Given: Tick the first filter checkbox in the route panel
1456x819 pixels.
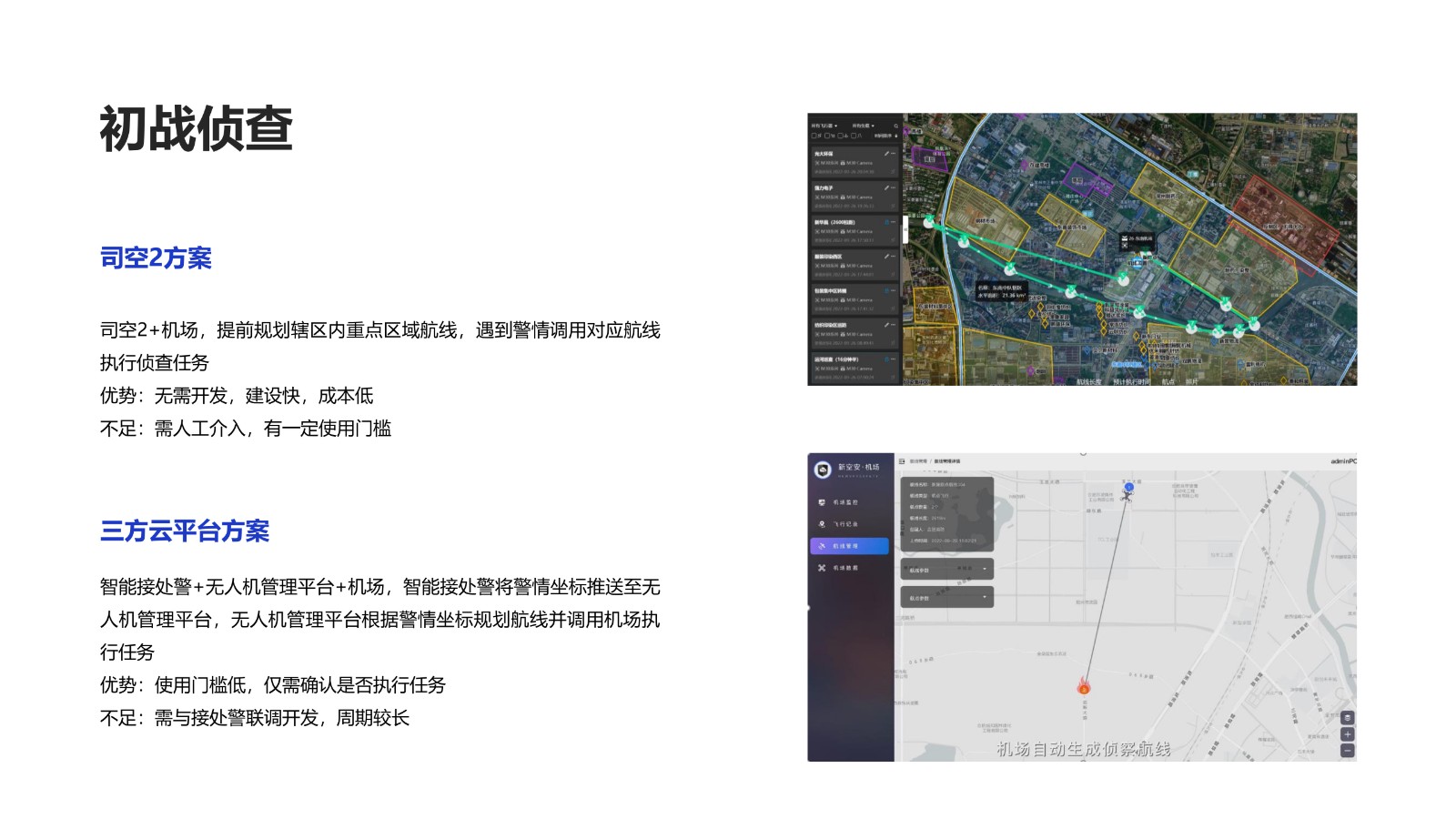Looking at the screenshot, I should point(814,136).
